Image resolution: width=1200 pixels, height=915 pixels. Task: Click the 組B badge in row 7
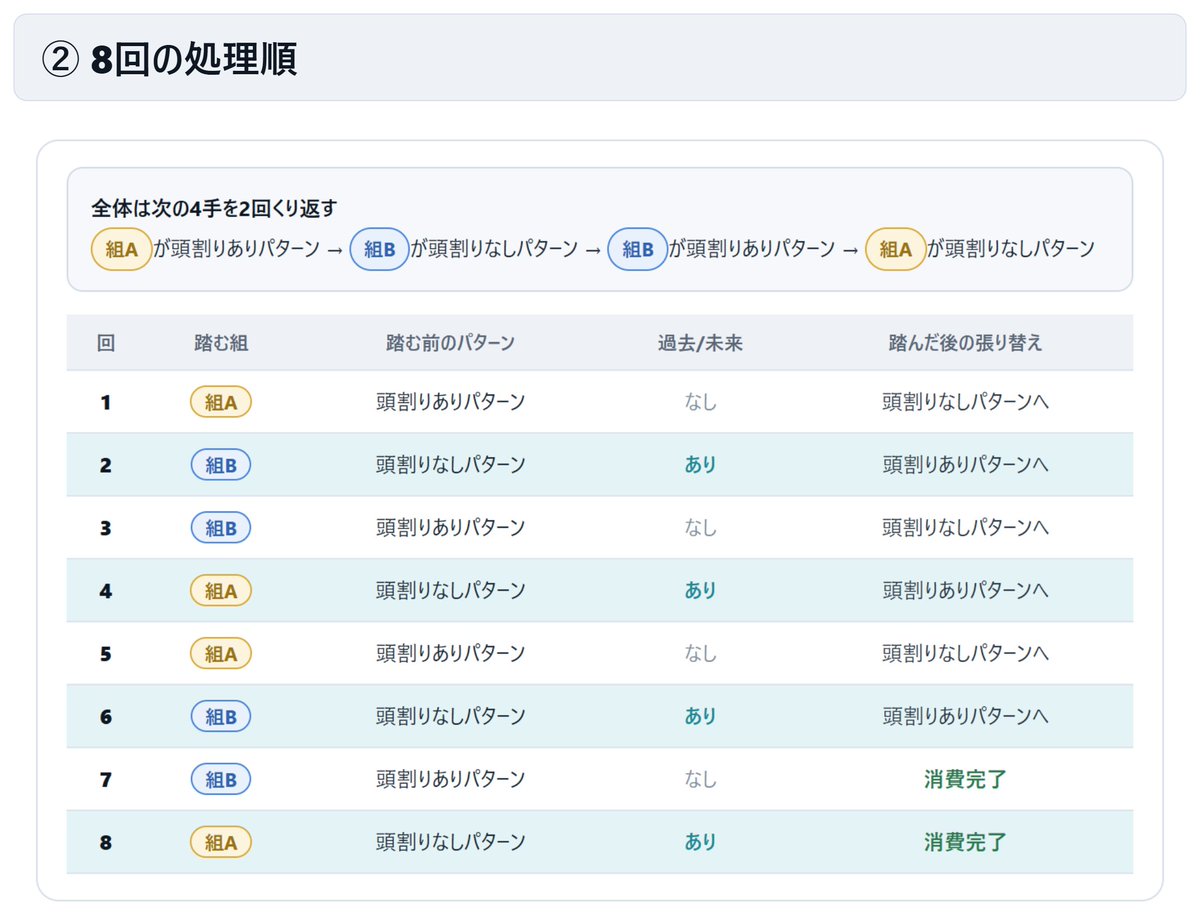[221, 780]
